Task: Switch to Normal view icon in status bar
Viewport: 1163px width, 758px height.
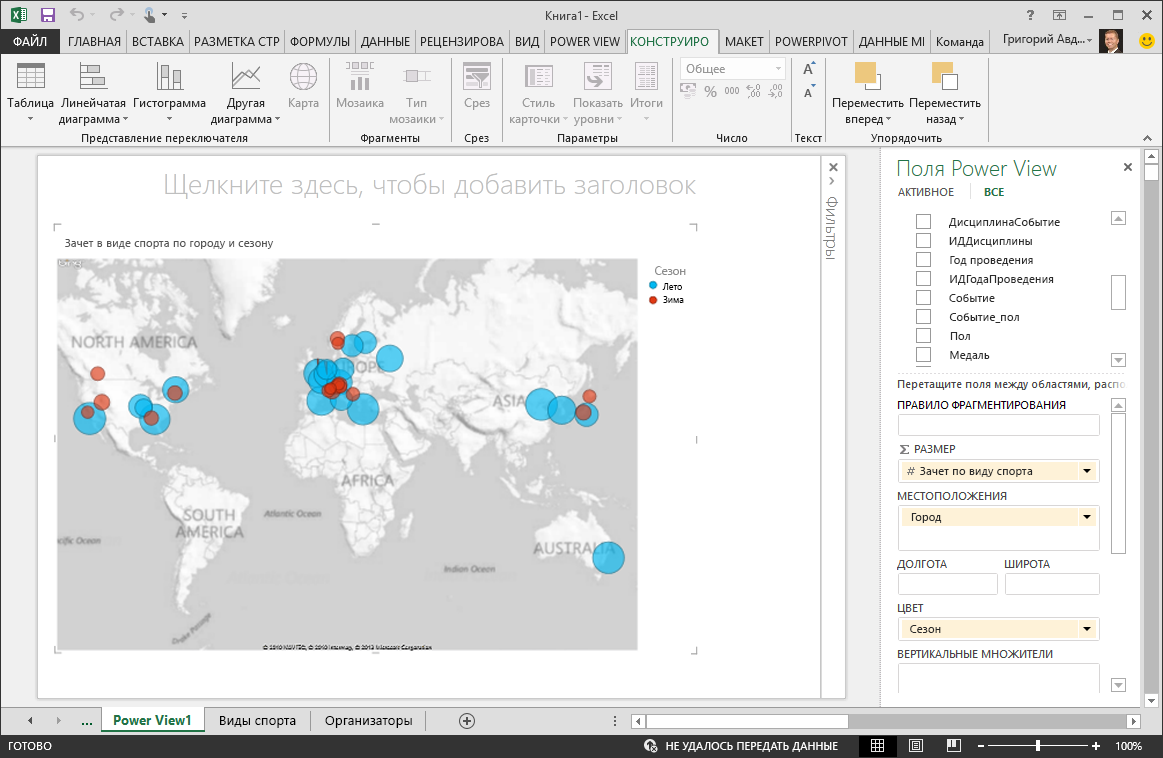Action: (x=877, y=745)
